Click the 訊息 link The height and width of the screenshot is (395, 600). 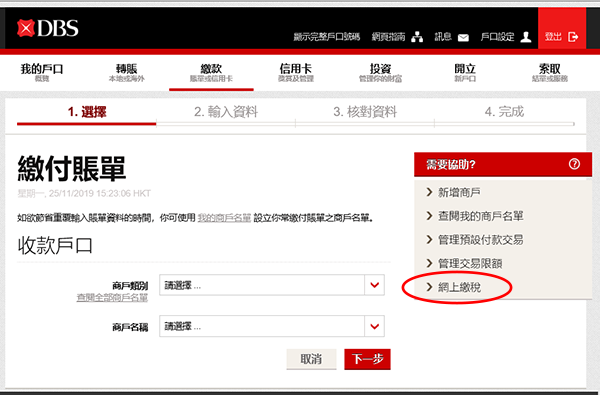click(443, 37)
